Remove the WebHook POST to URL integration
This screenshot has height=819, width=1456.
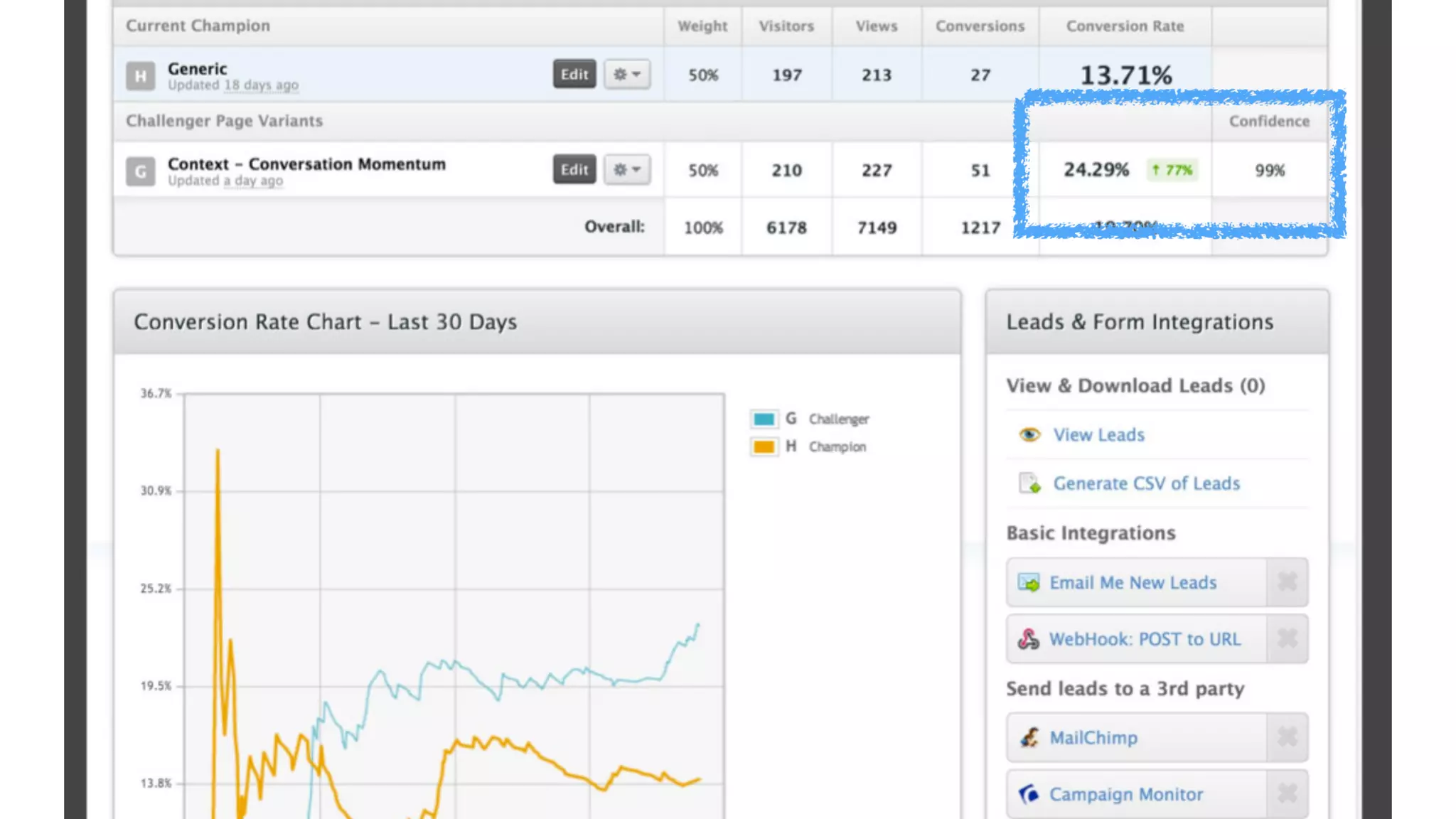[x=1287, y=639]
